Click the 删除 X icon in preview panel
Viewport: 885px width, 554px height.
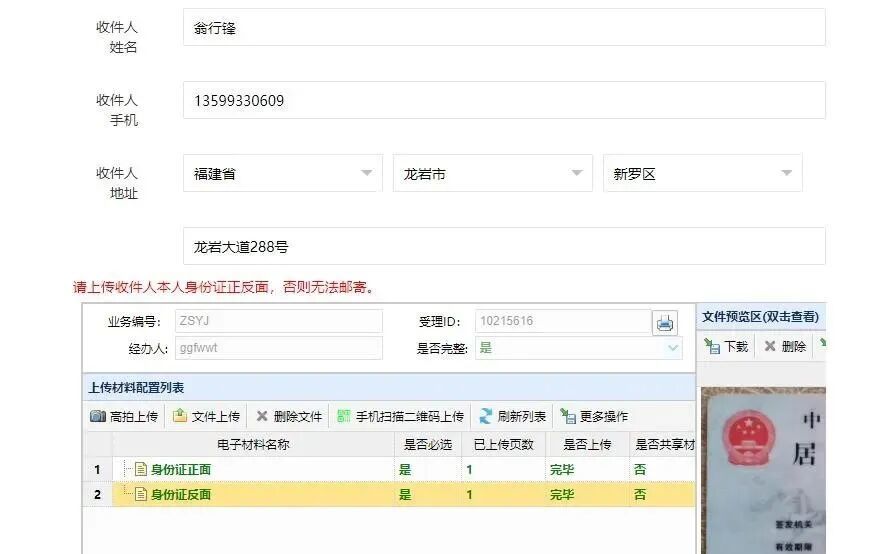pyautogui.click(x=770, y=346)
